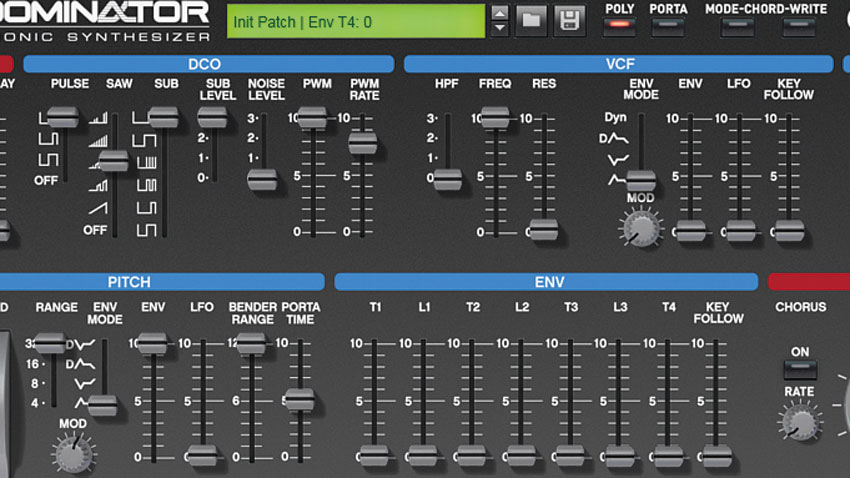The image size is (850, 478).
Task: Click DCO SAW waveform slider handle
Action: pos(114,161)
